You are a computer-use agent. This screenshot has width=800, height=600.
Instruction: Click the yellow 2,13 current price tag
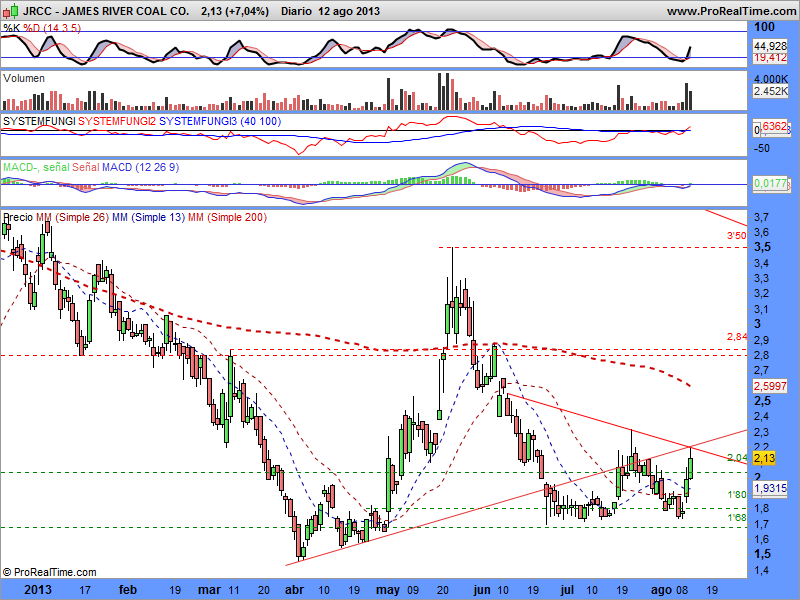pos(764,458)
